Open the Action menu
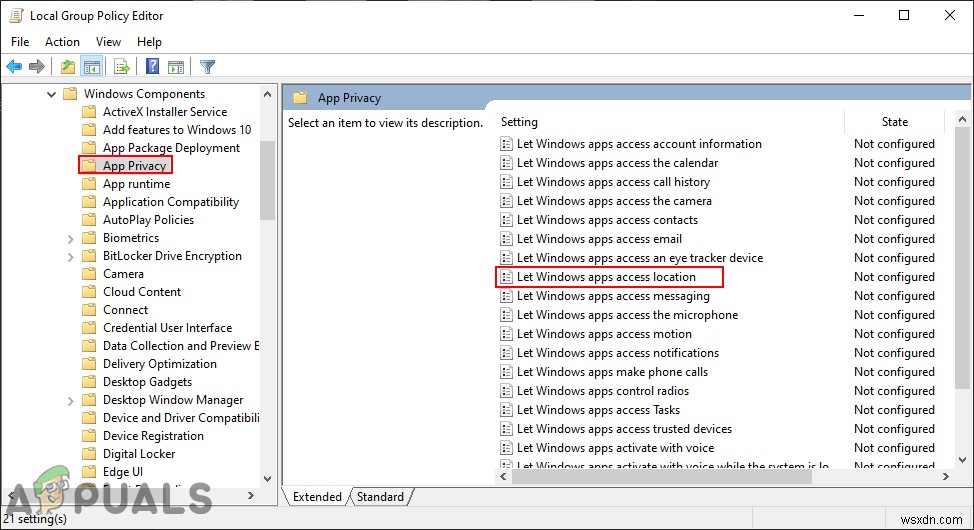 coord(62,42)
